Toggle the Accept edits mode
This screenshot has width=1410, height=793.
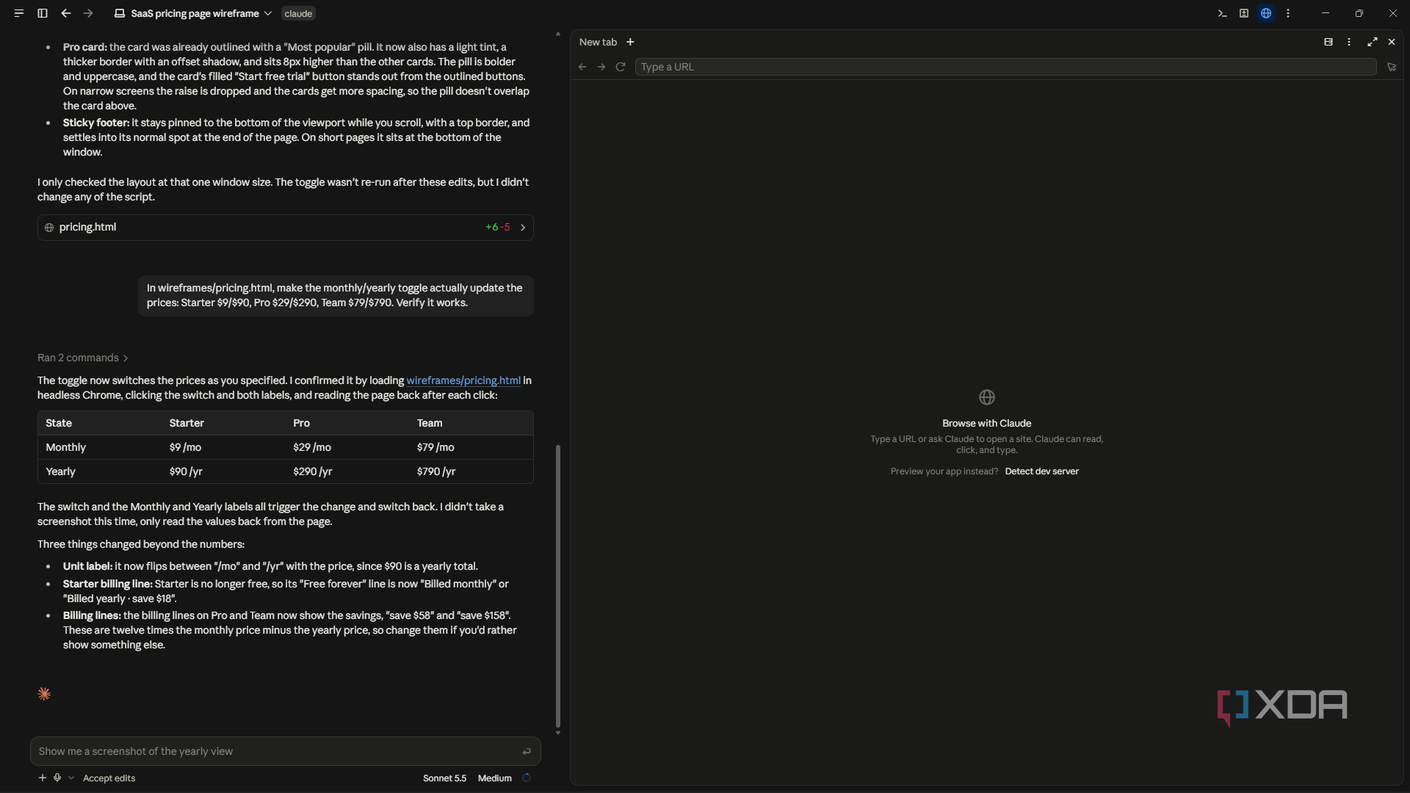(109, 778)
